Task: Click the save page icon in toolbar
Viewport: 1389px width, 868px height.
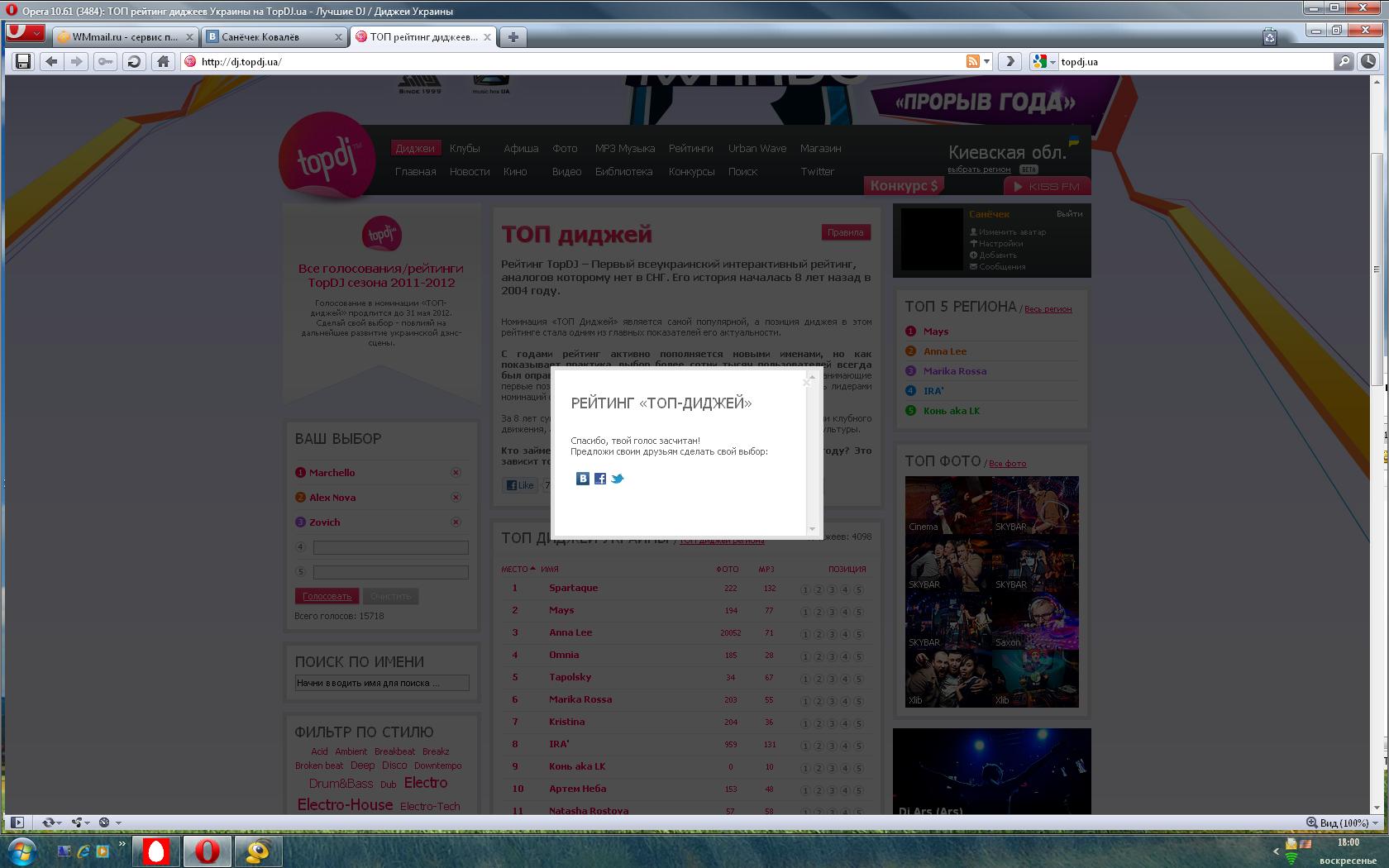Action: click(23, 61)
